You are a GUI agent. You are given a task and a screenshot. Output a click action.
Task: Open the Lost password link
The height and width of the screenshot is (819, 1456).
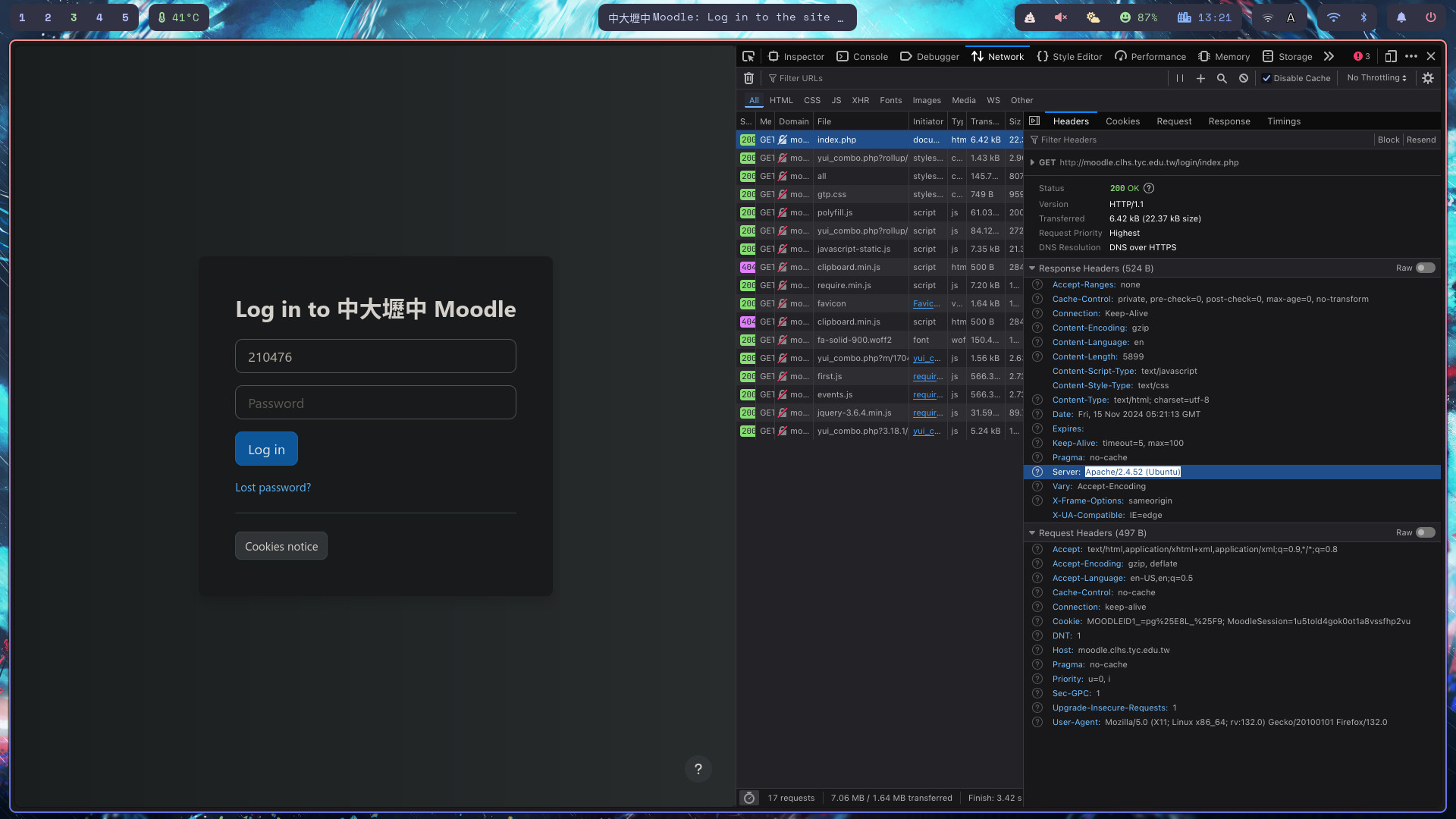(x=273, y=488)
